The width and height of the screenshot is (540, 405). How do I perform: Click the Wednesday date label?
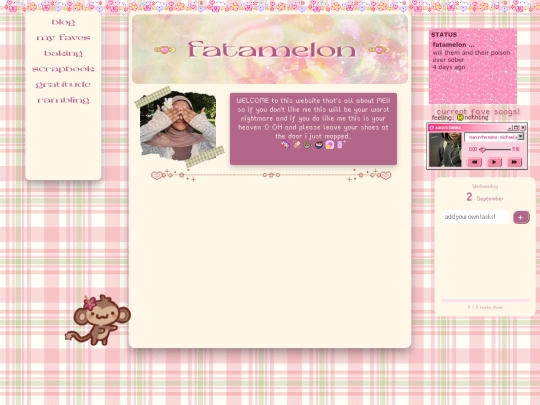click(x=485, y=187)
